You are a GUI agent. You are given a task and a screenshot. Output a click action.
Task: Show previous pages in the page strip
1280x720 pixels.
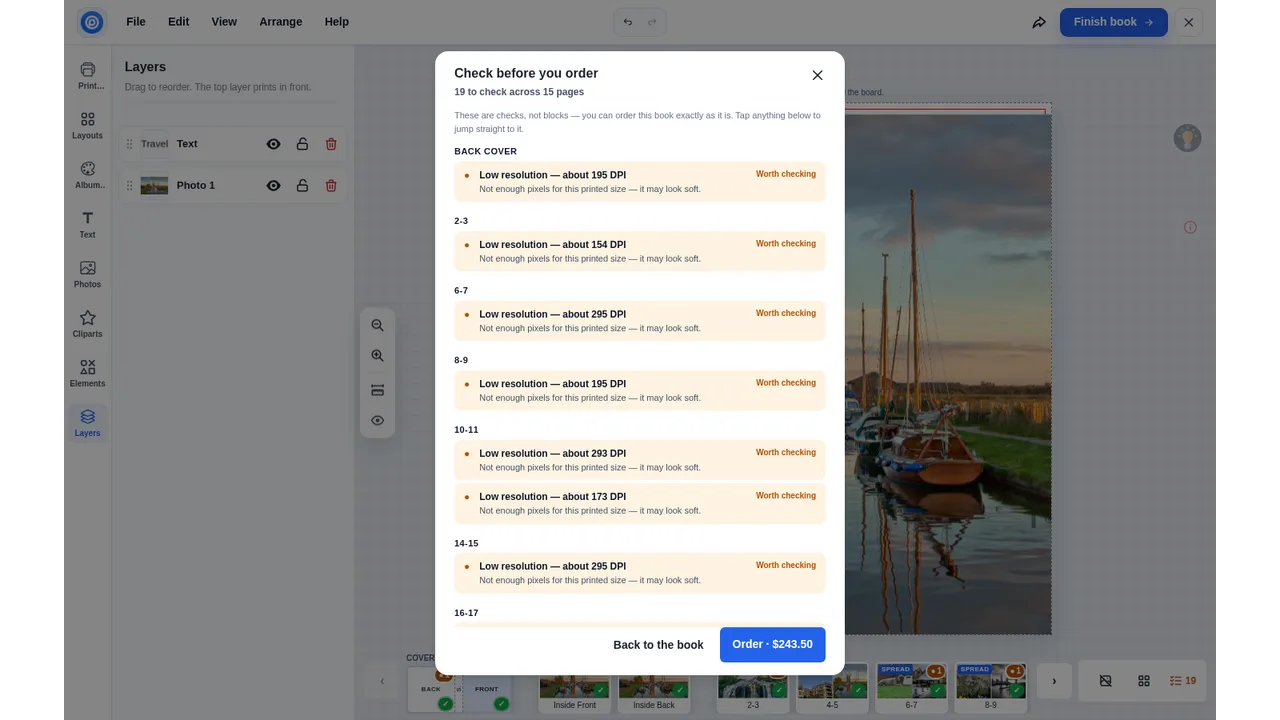click(381, 681)
